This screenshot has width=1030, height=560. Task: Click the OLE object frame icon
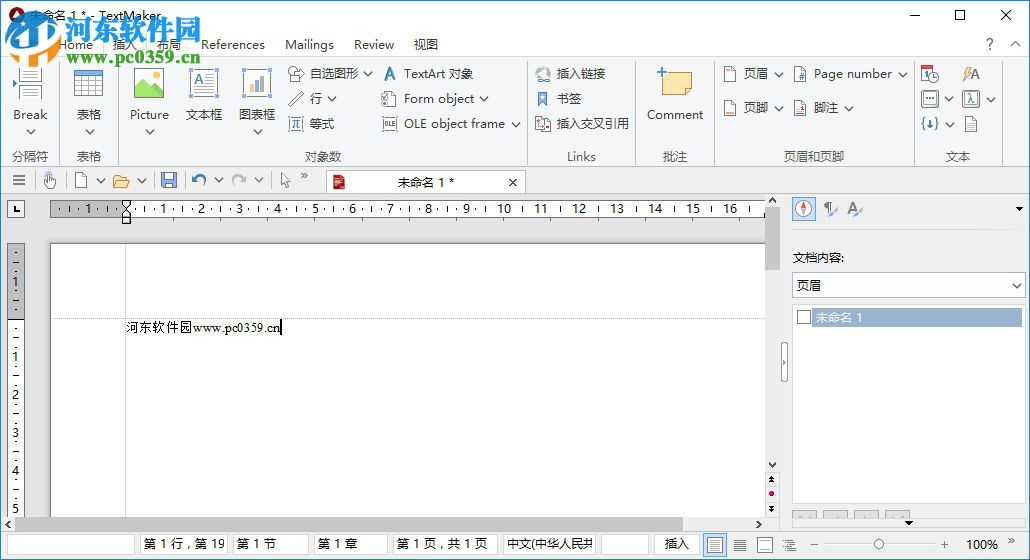pyautogui.click(x=390, y=124)
